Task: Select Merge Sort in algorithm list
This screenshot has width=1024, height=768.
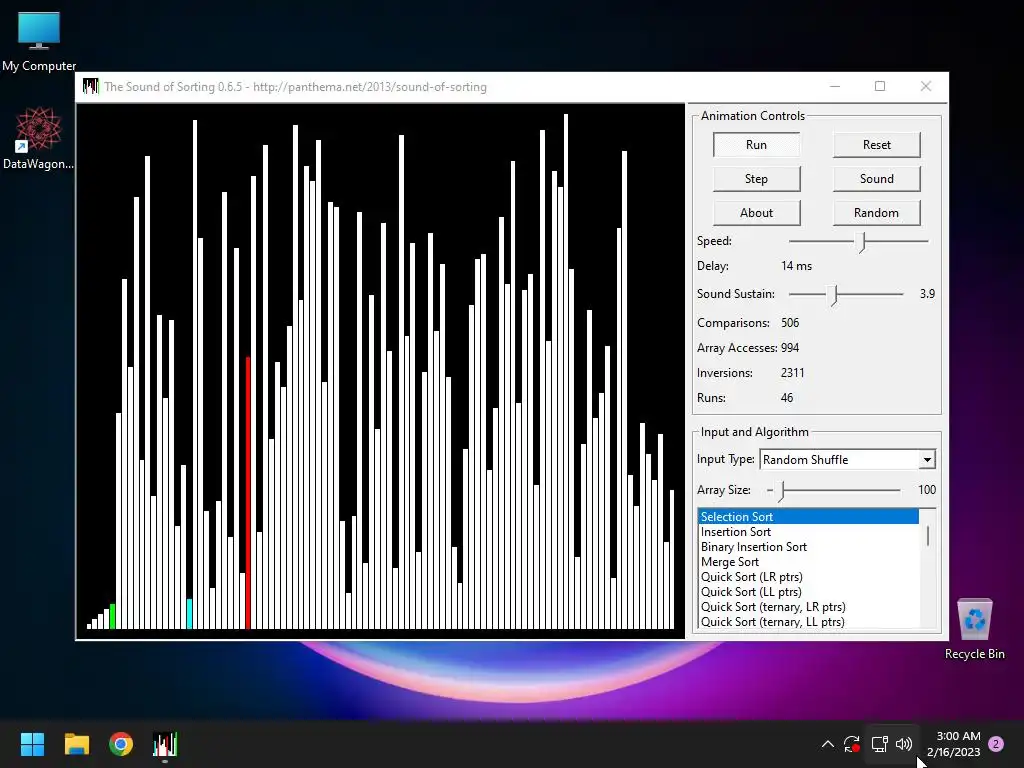Action: point(808,562)
